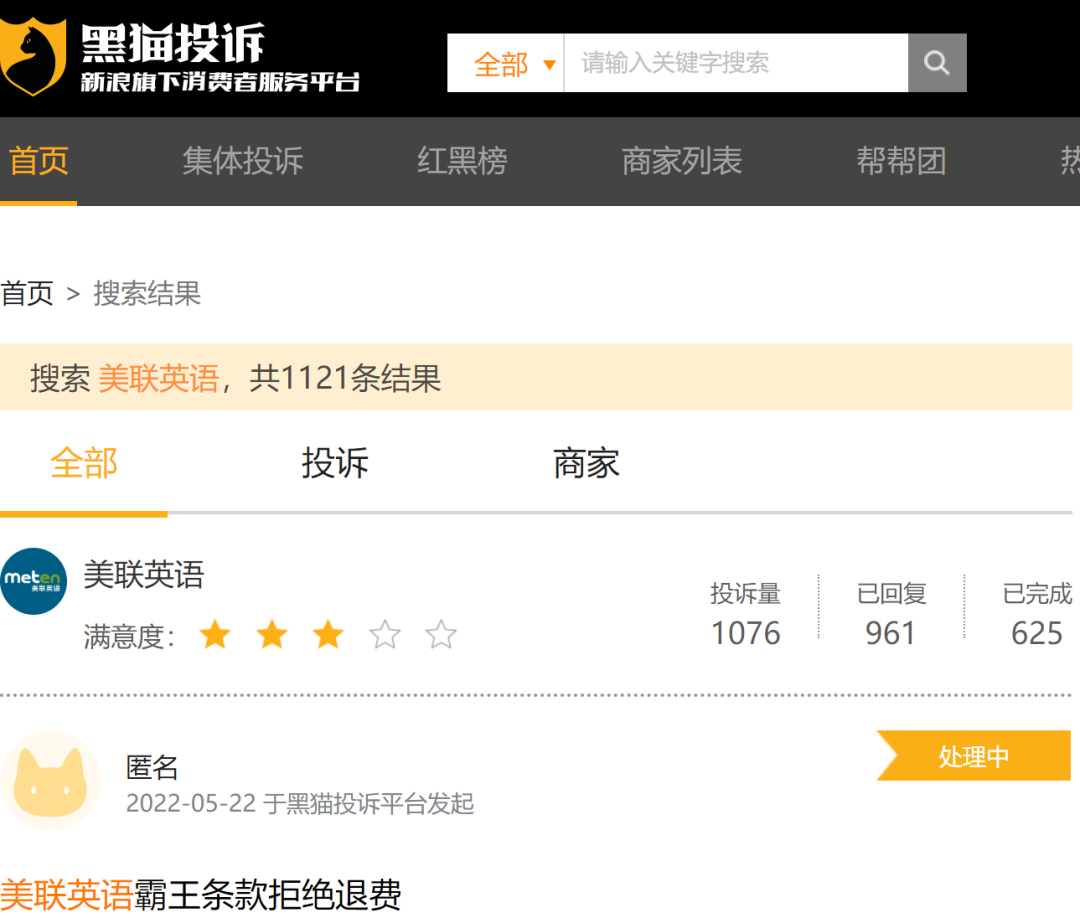The image size is (1080, 918).
Task: Click the magnifying glass search button
Action: pos(937,63)
